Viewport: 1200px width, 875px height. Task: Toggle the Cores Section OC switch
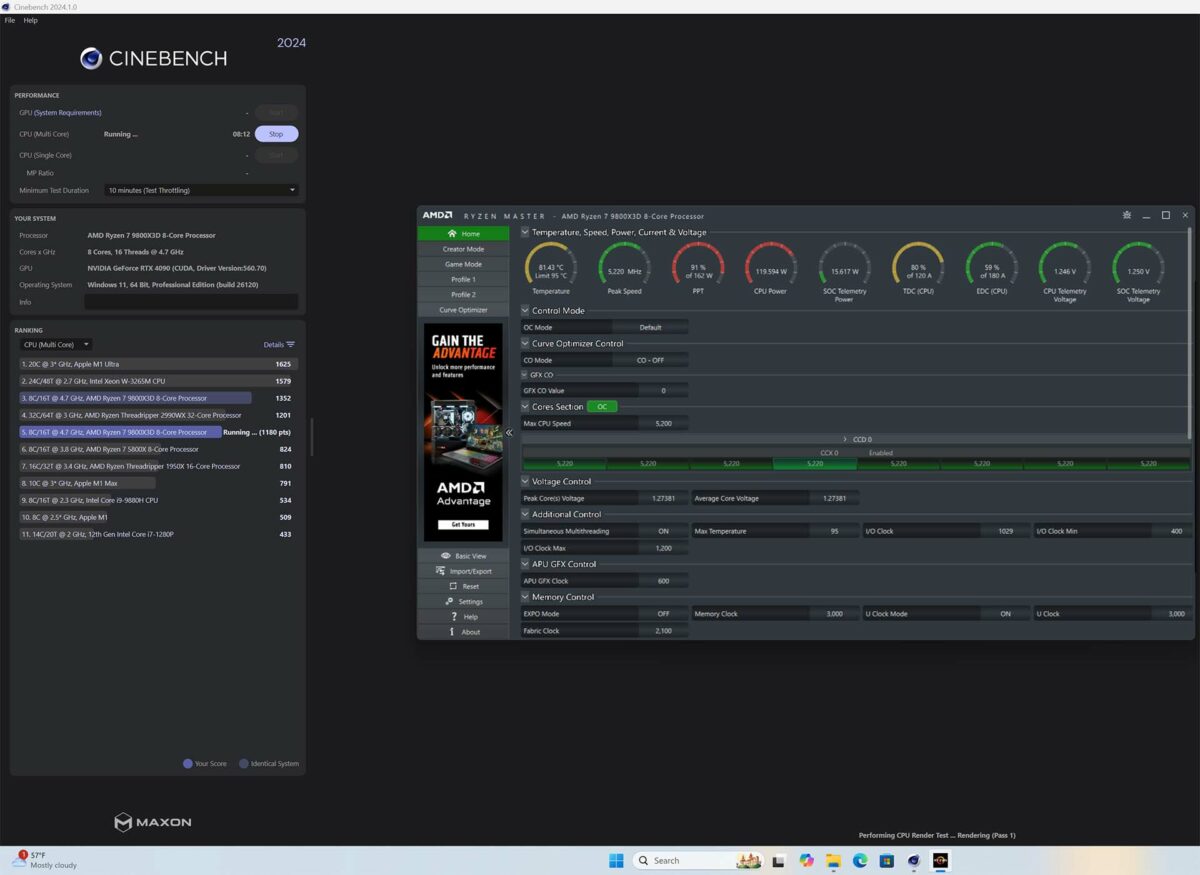click(602, 406)
